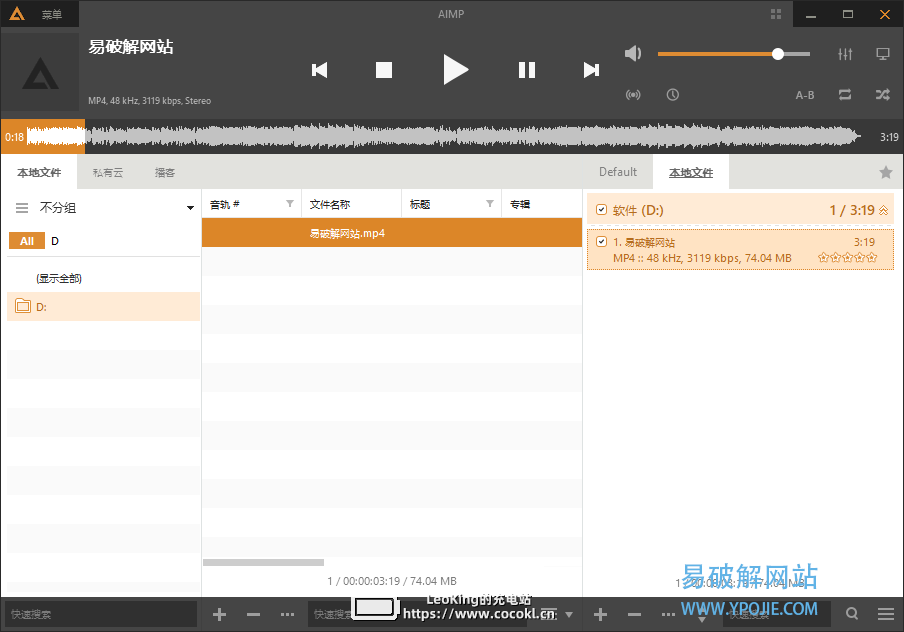This screenshot has width=904, height=632.
Task: Select 本地文件 playlist tab
Action: 691,172
